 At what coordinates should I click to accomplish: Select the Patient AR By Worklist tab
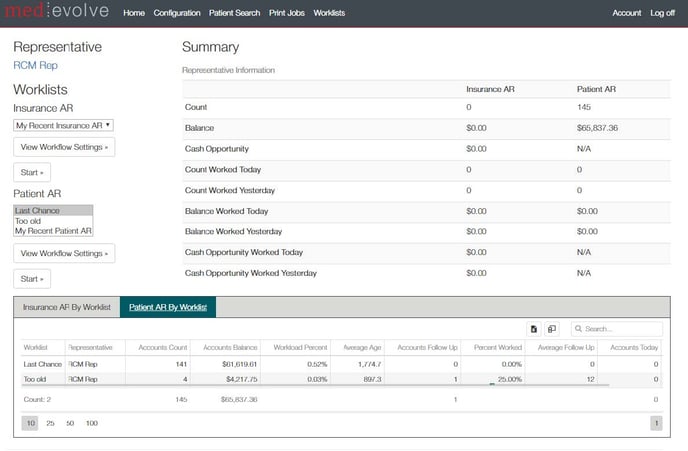click(168, 308)
